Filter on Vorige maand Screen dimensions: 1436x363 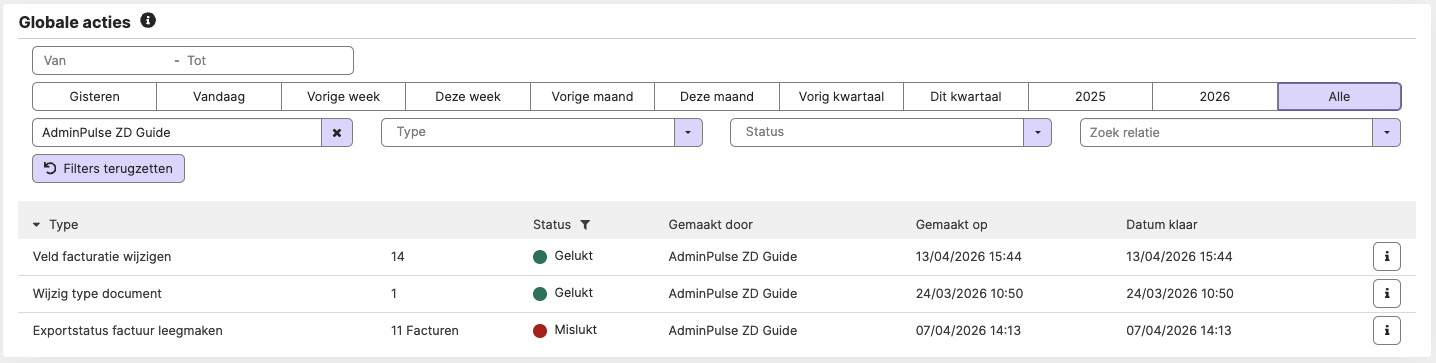(592, 96)
